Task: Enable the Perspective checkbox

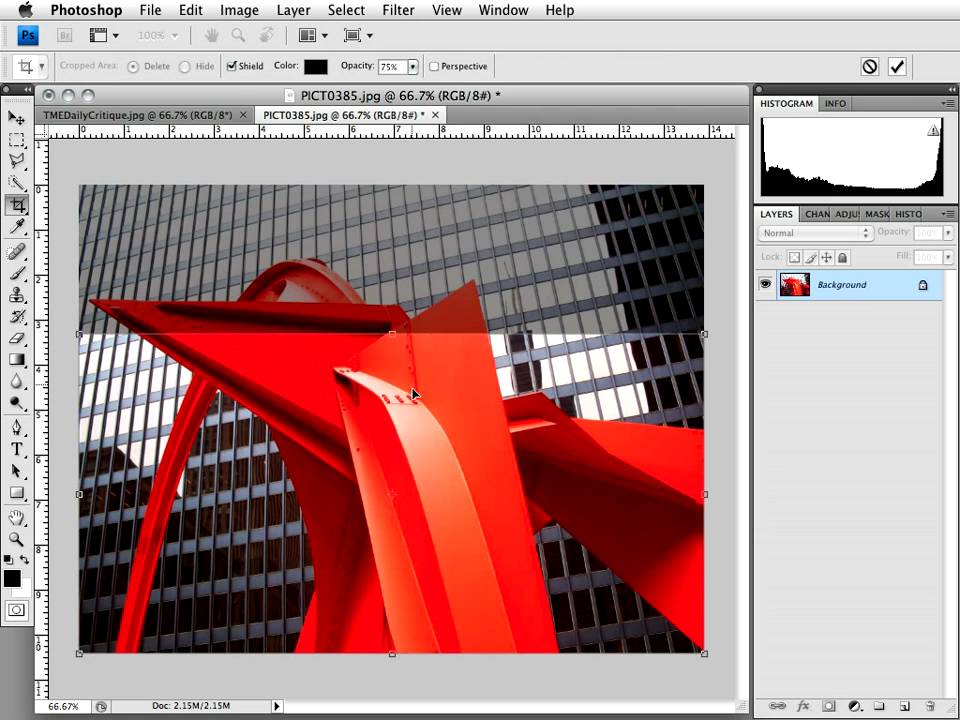Action: pos(434,66)
